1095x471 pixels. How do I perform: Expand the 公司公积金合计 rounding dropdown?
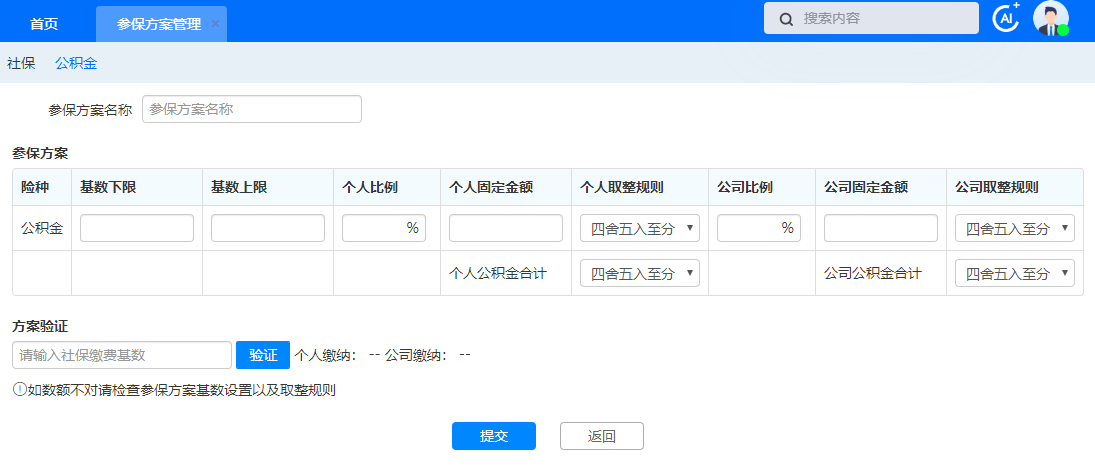(x=1014, y=273)
